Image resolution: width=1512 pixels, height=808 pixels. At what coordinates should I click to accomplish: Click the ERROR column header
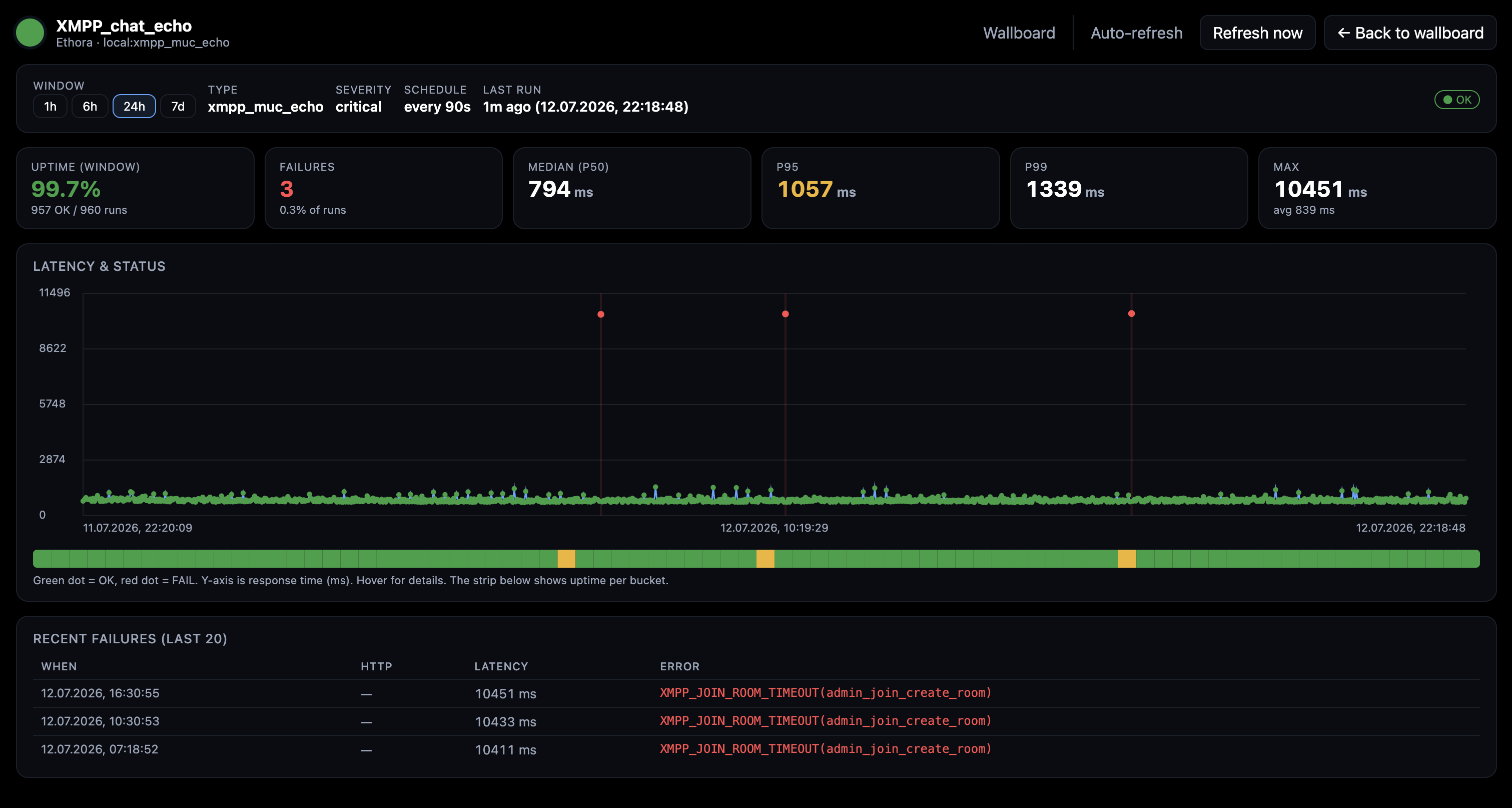pos(679,666)
